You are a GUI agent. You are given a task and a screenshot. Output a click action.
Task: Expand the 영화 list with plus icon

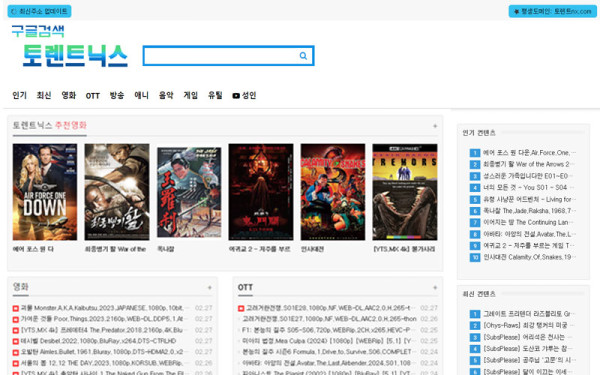click(x=210, y=287)
